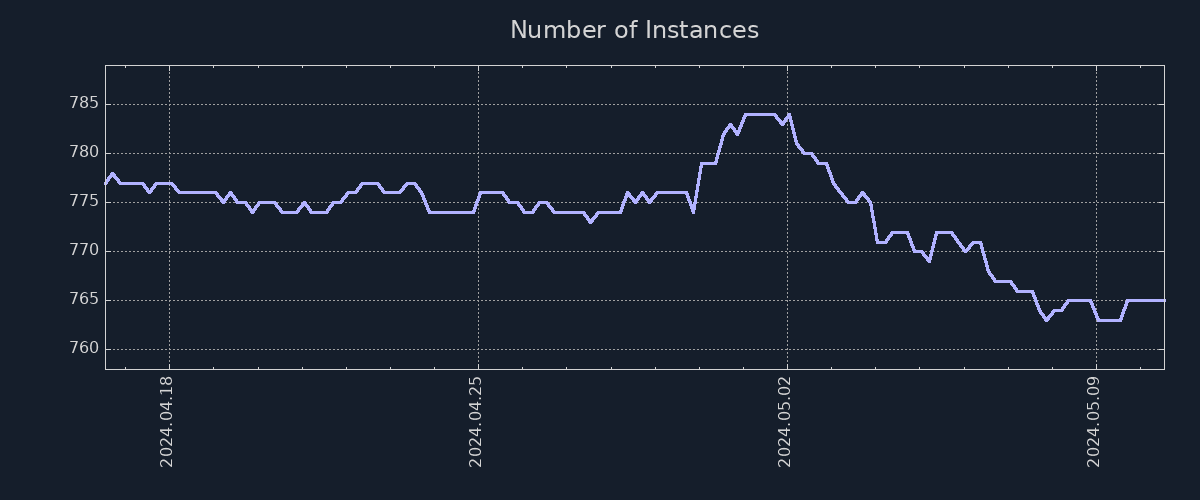Click the 785 y-axis label
The image size is (1200, 500).
83,103
